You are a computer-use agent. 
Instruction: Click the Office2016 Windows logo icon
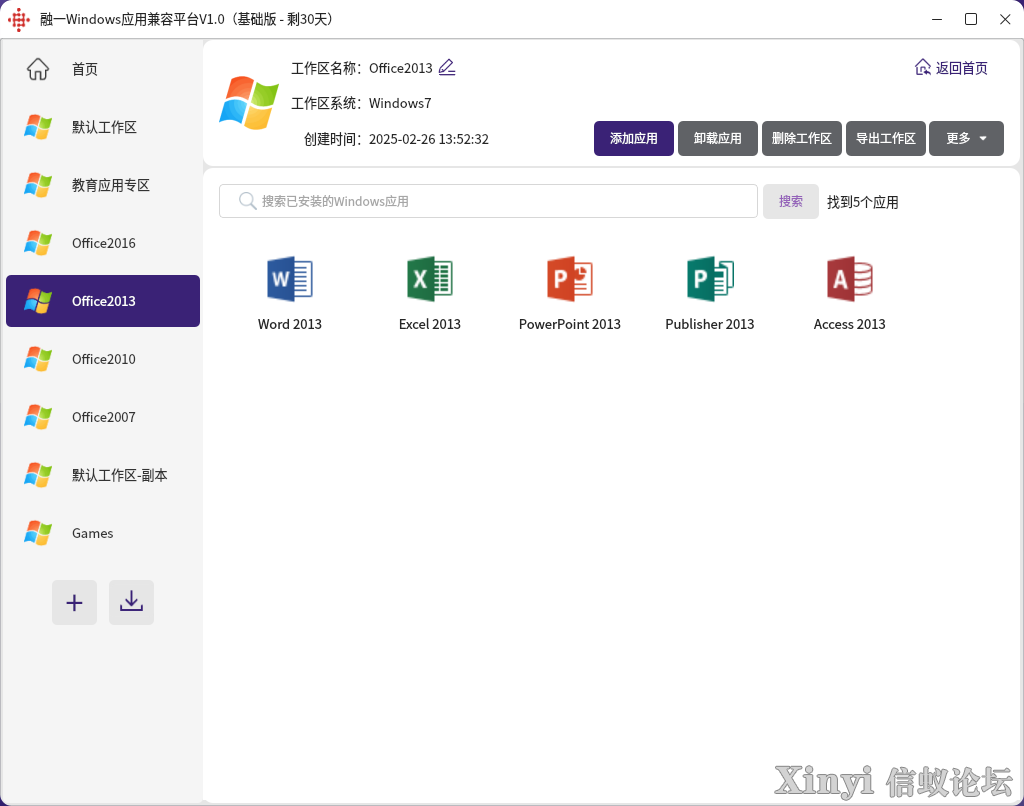38,243
